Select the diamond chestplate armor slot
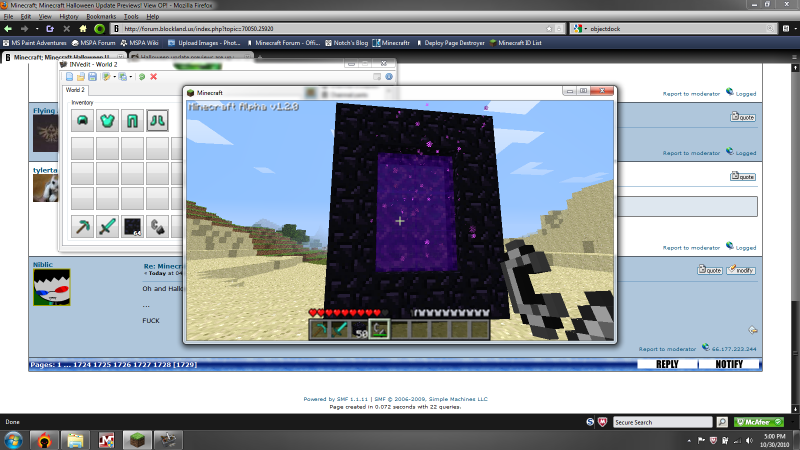Viewport: 800px width, 450px height. click(107, 121)
